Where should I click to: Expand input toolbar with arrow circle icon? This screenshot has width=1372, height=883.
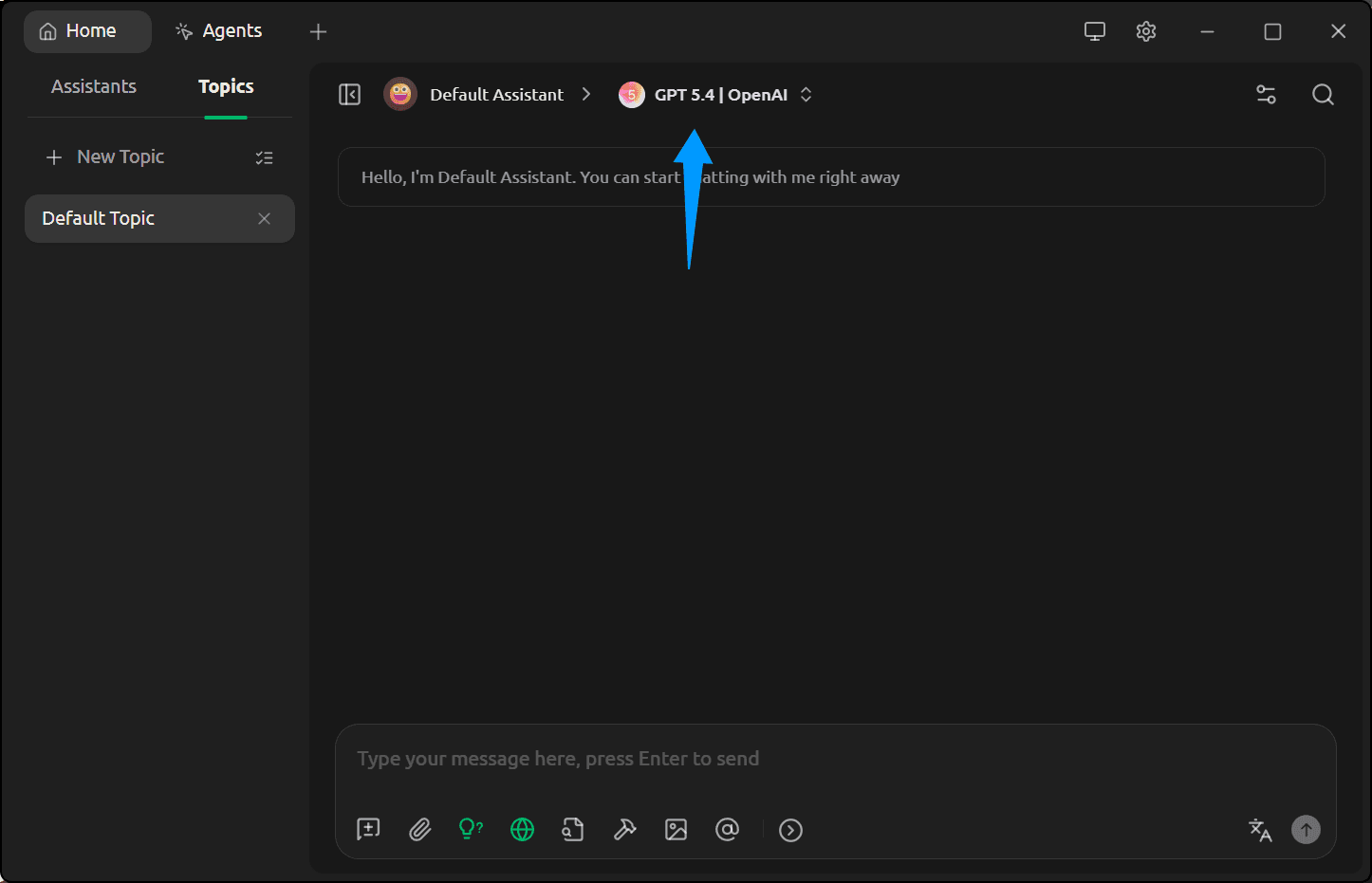pyautogui.click(x=790, y=830)
